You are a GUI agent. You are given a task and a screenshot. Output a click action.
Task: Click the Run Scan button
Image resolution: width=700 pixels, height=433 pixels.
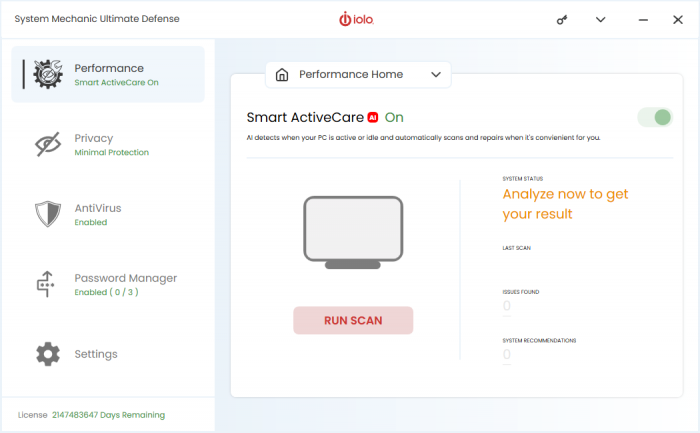coord(353,321)
